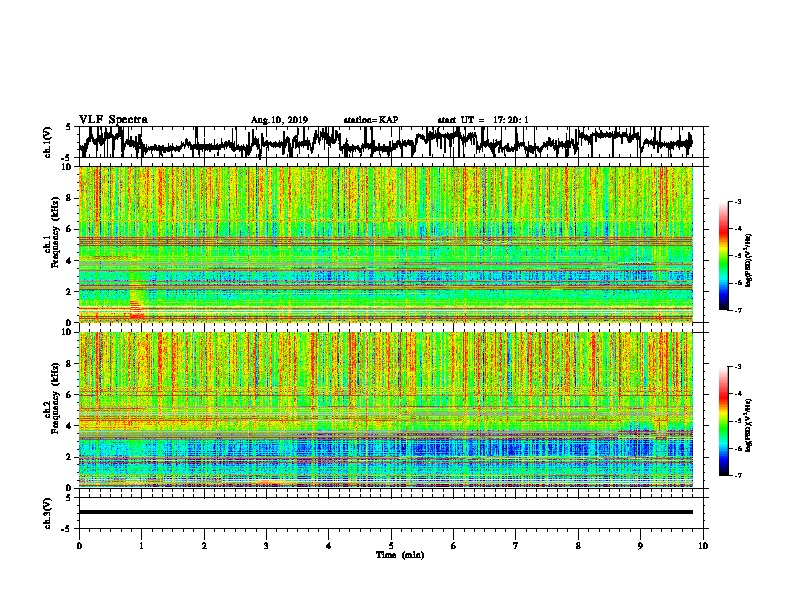
Task: Click the ch.1 color bar log(PSD) unit label
Action: (749, 260)
